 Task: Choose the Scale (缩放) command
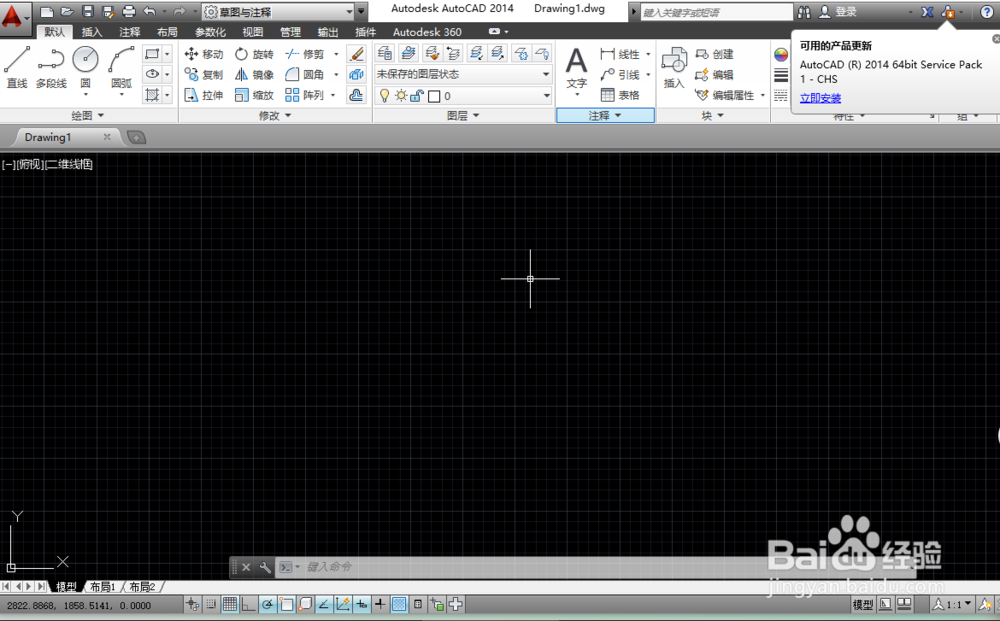point(254,95)
